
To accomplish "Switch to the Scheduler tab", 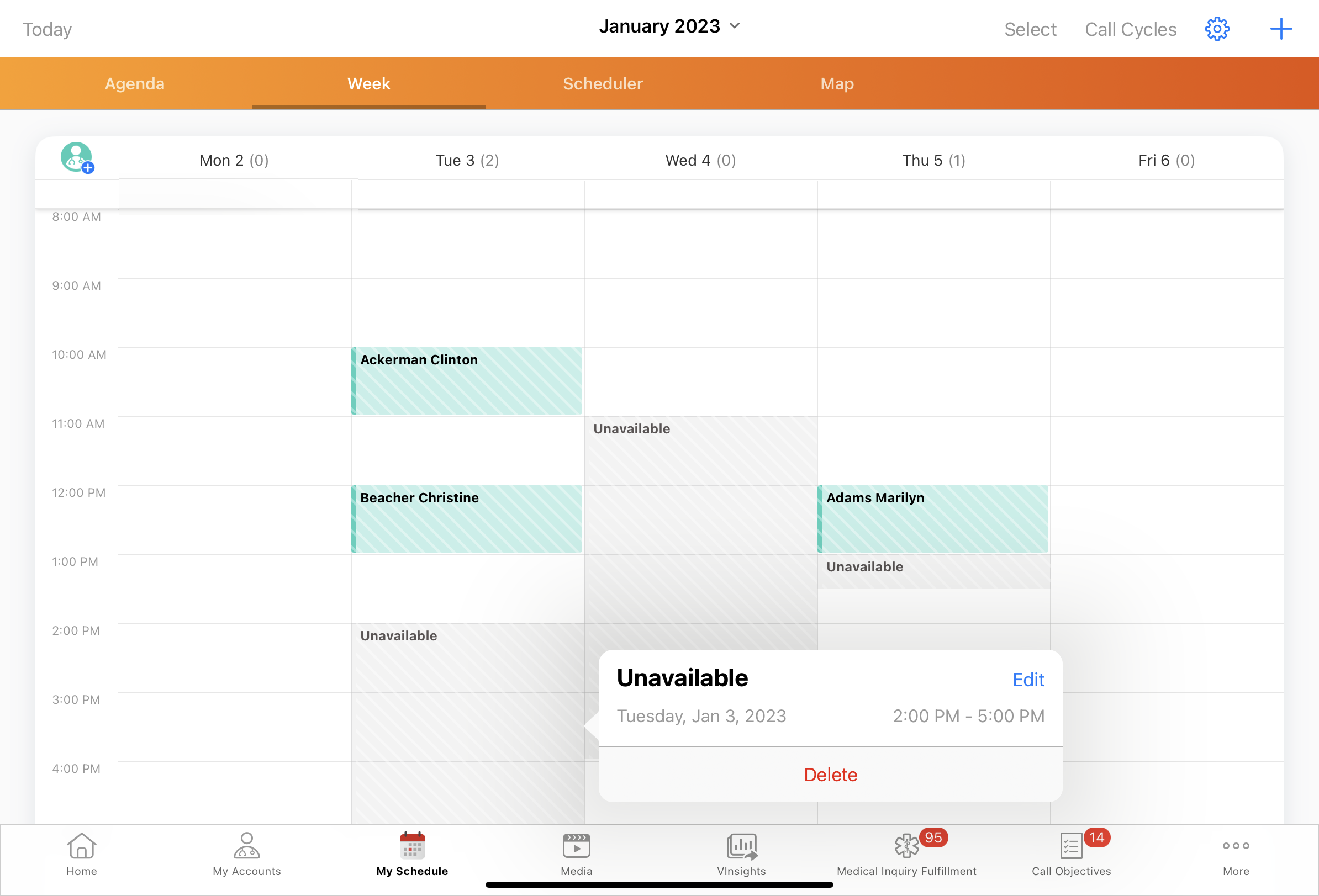I will 602,84.
